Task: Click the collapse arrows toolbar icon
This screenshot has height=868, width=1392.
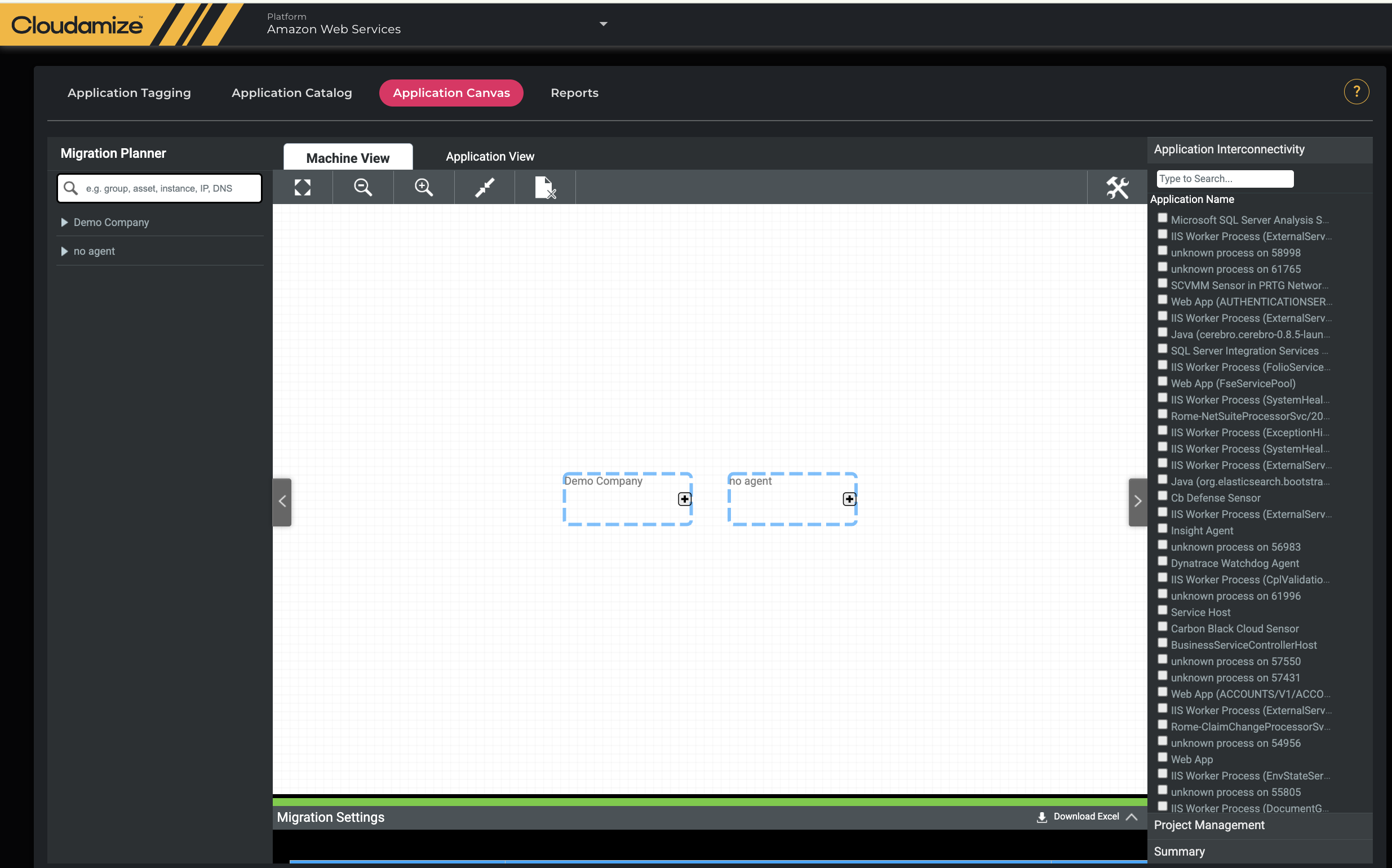Action: [485, 187]
